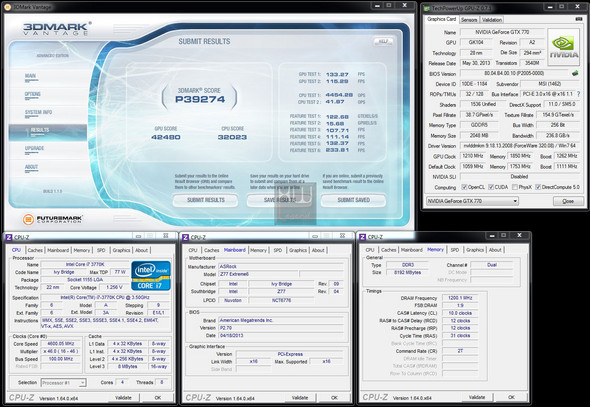Open SPD tab in left CPU-Z window
Screen dimensions: 590x407
101,250
